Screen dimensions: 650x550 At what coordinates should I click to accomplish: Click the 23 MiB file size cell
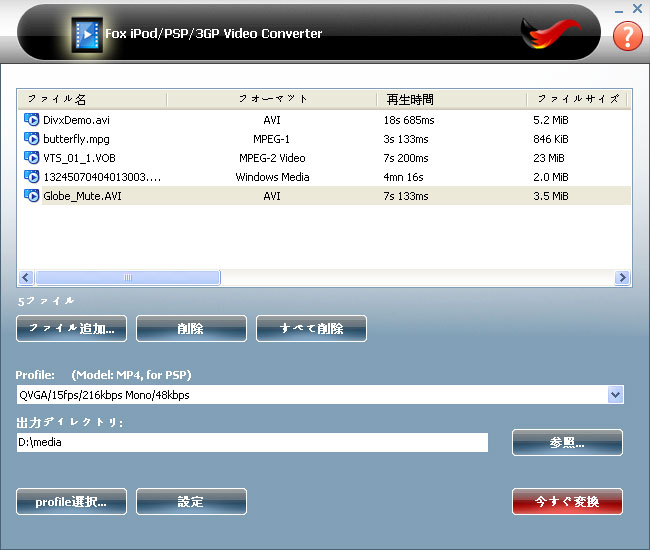(x=549, y=158)
